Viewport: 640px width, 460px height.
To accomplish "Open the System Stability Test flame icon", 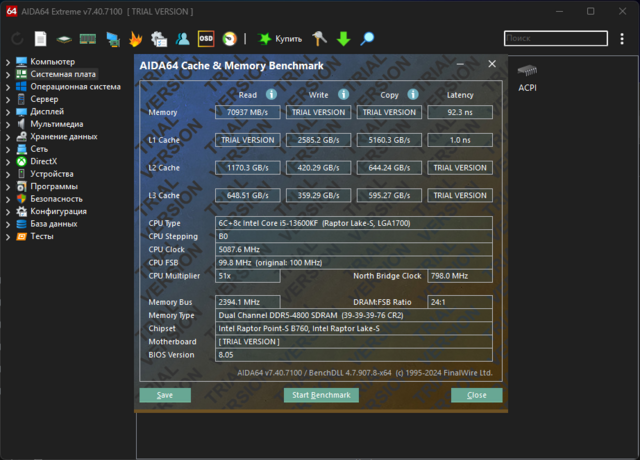I will point(136,39).
